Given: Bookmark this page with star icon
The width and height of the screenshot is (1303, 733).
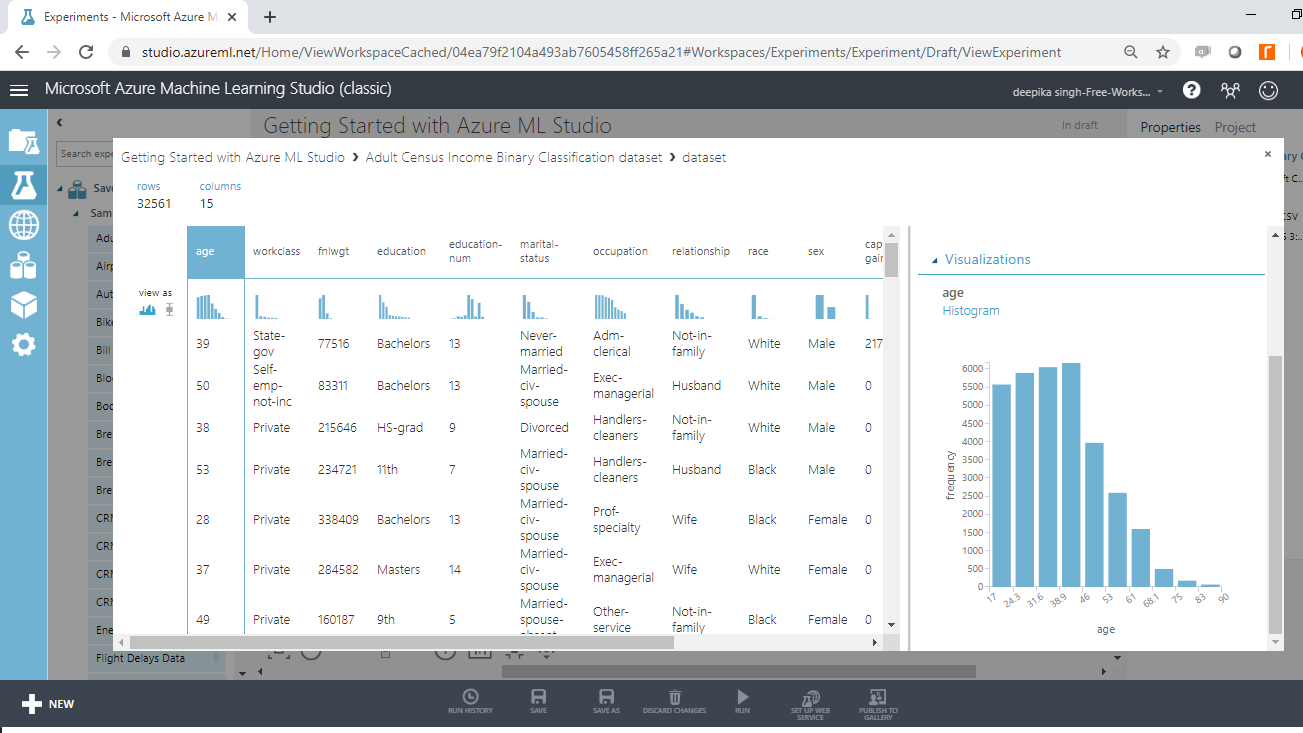Looking at the screenshot, I should pyautogui.click(x=1162, y=52).
